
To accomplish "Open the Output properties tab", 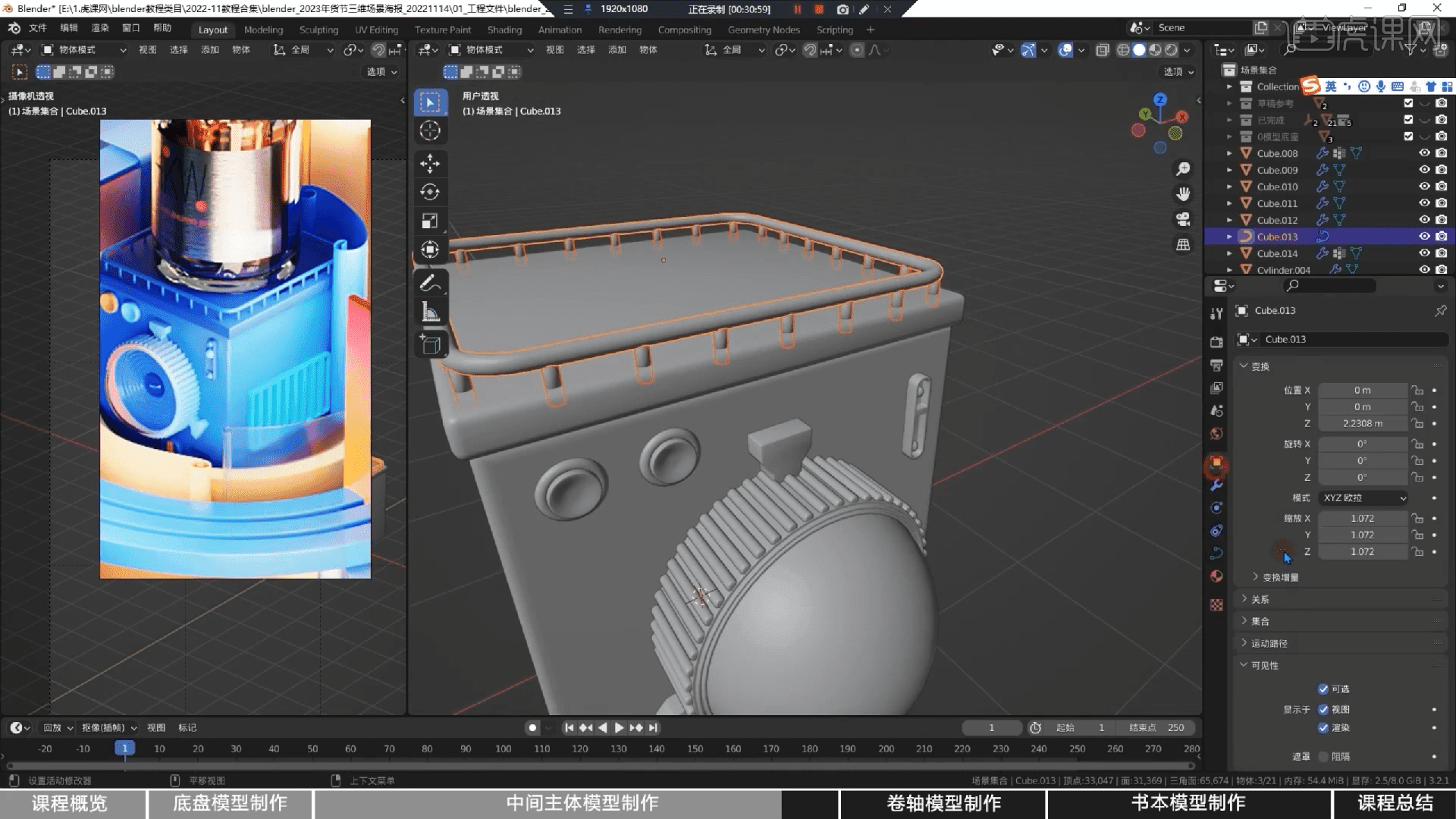I will click(1216, 365).
